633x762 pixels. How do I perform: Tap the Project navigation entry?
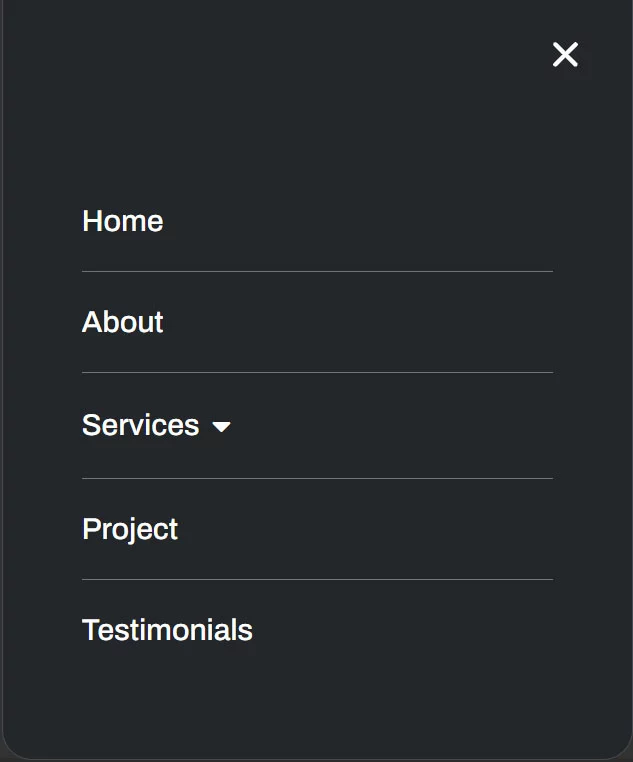(130, 529)
